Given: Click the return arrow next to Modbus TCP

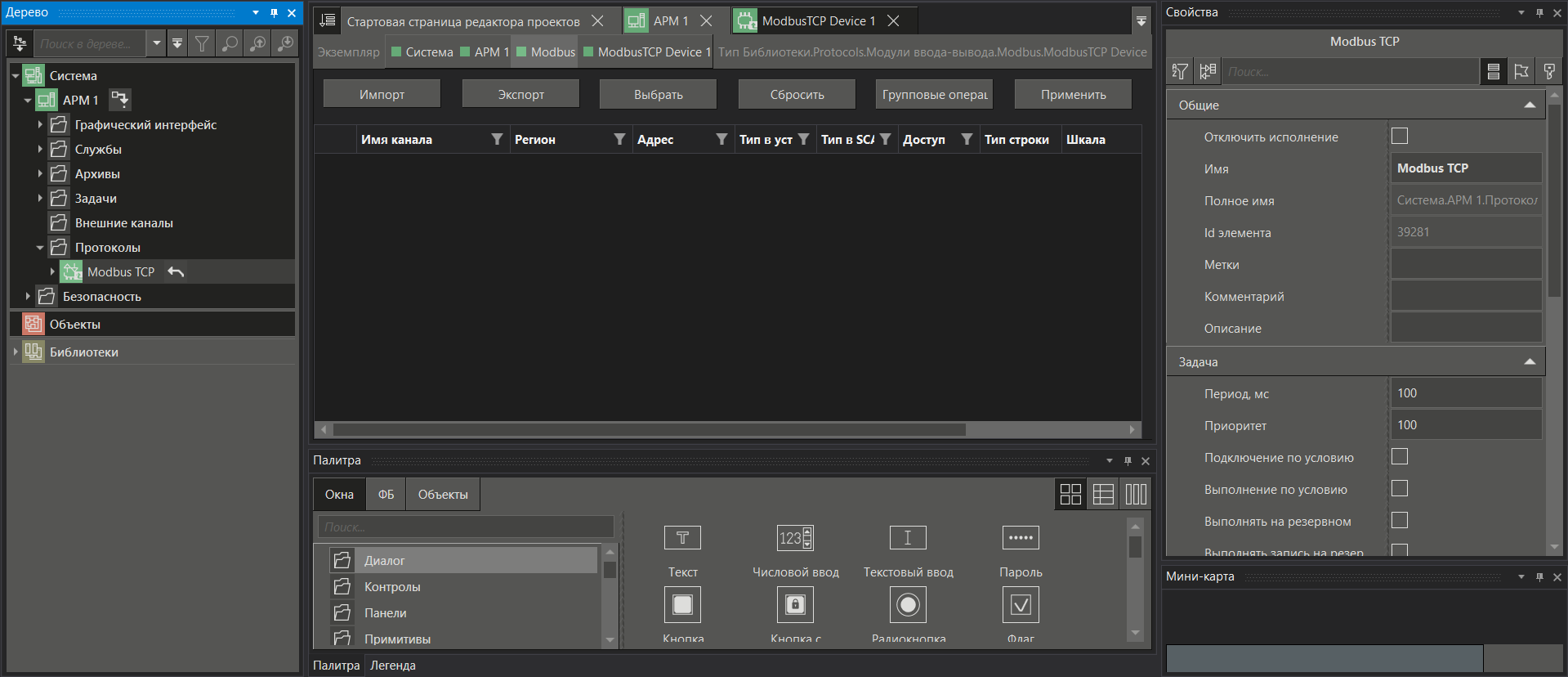Looking at the screenshot, I should point(176,271).
